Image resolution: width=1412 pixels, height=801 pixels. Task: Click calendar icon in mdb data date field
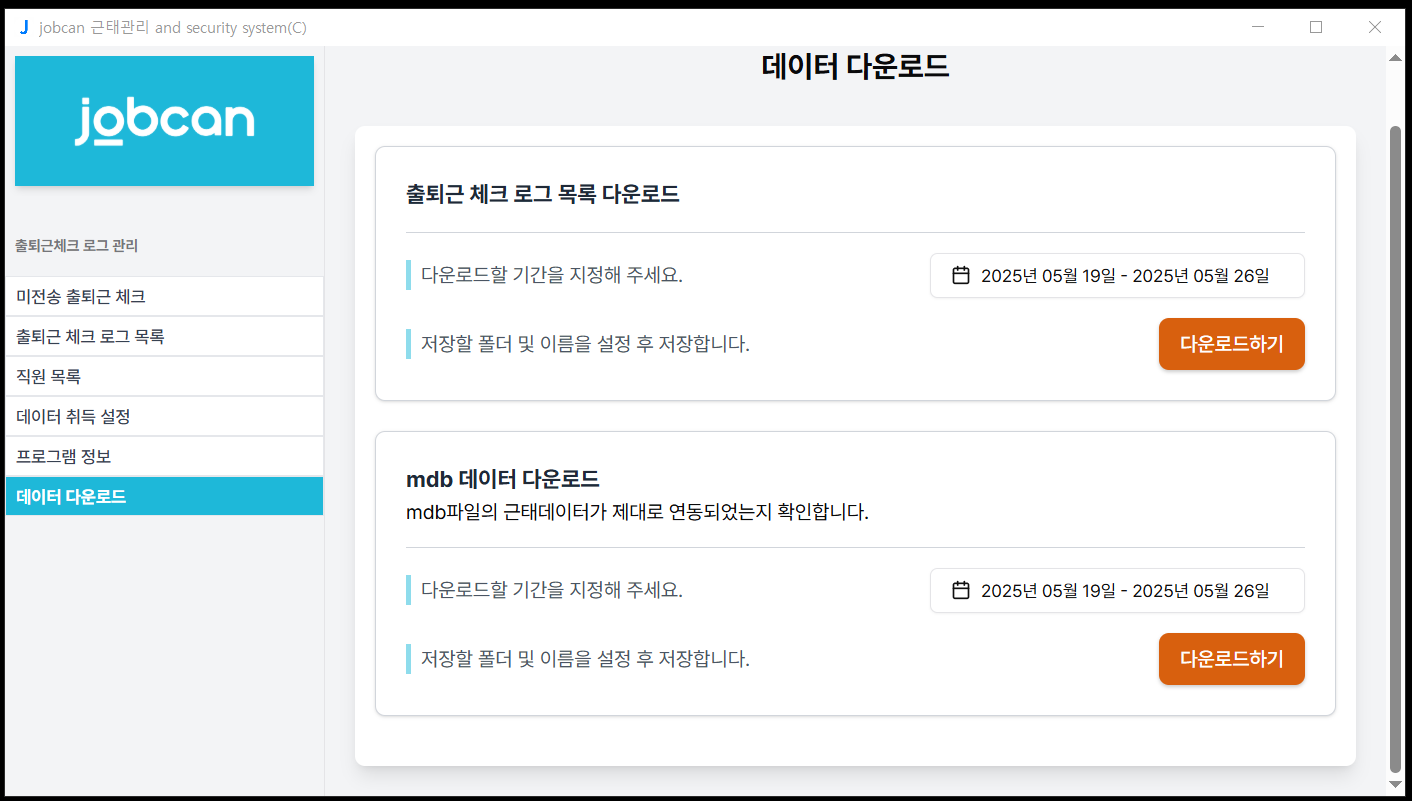pyautogui.click(x=960, y=591)
